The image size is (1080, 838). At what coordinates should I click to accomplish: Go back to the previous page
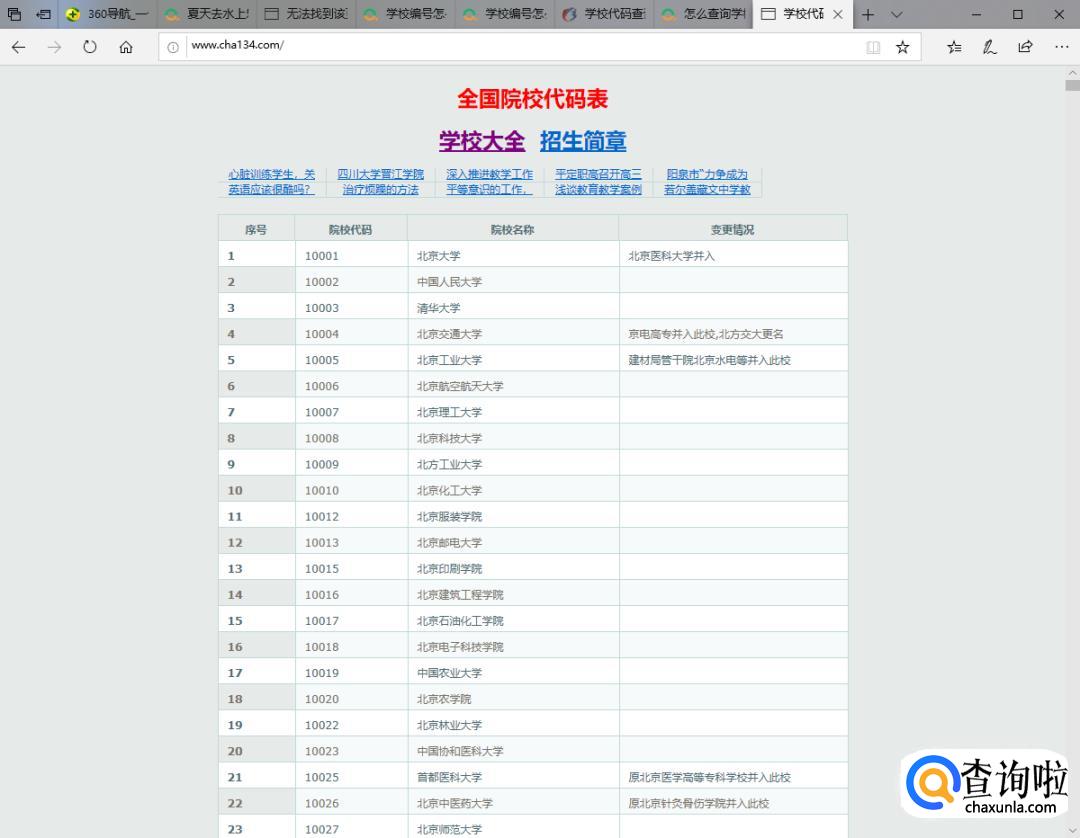coord(19,47)
